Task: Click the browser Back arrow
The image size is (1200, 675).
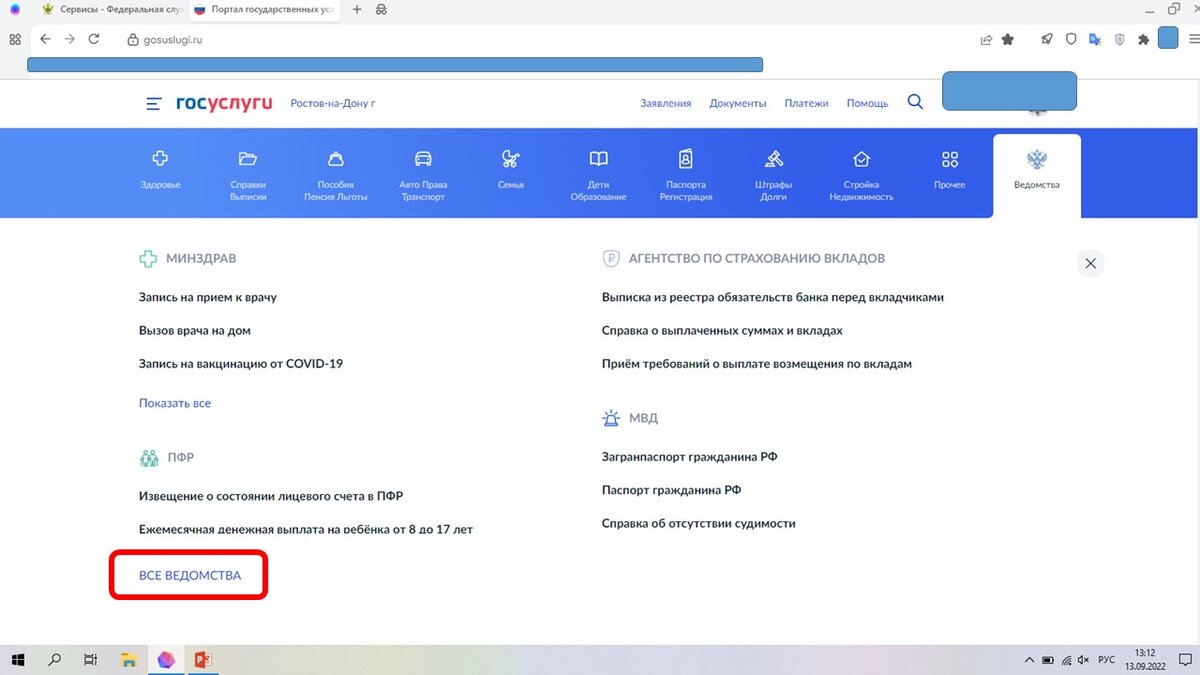Action: click(x=45, y=39)
